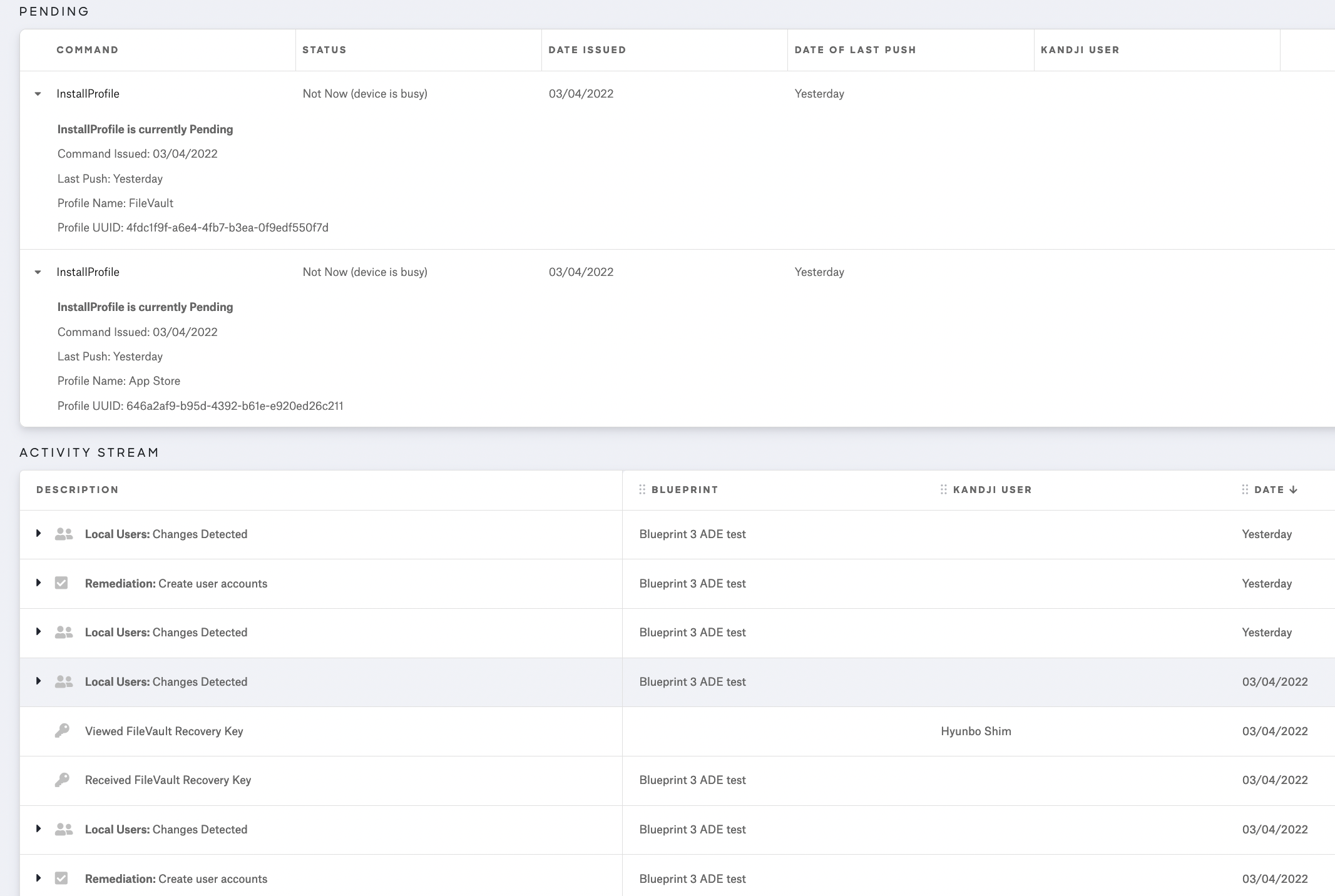Click the DATE OF LAST PUSH column header
1335x896 pixels.
pos(855,50)
